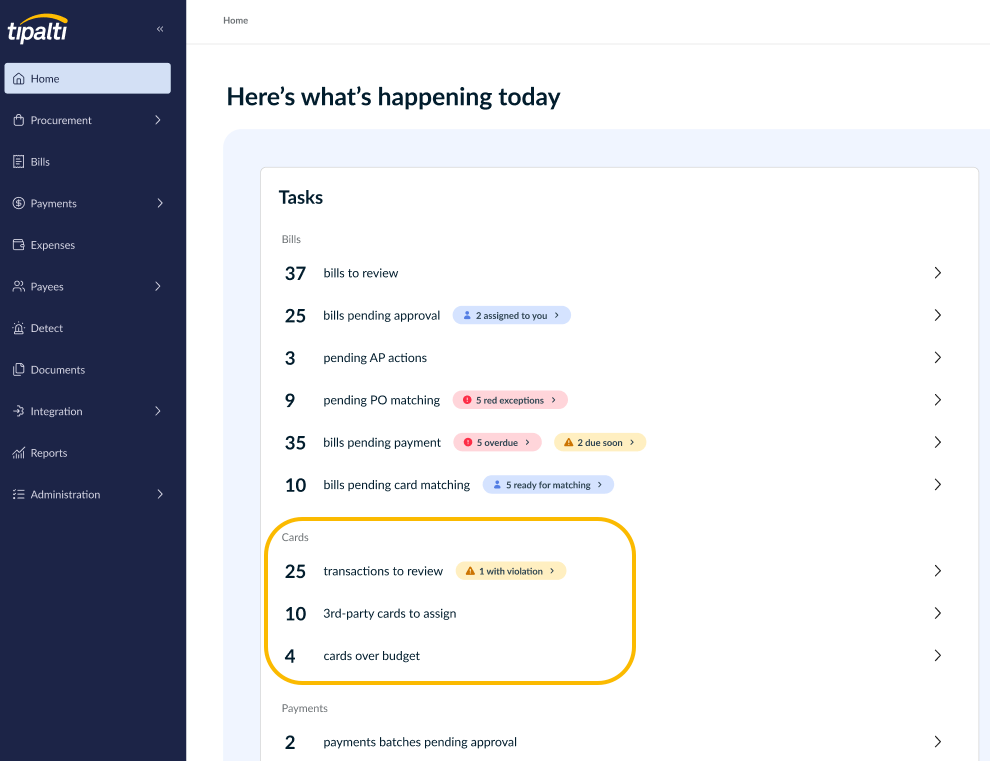
Task: Select the '5 overdue' pill
Action: coord(498,442)
